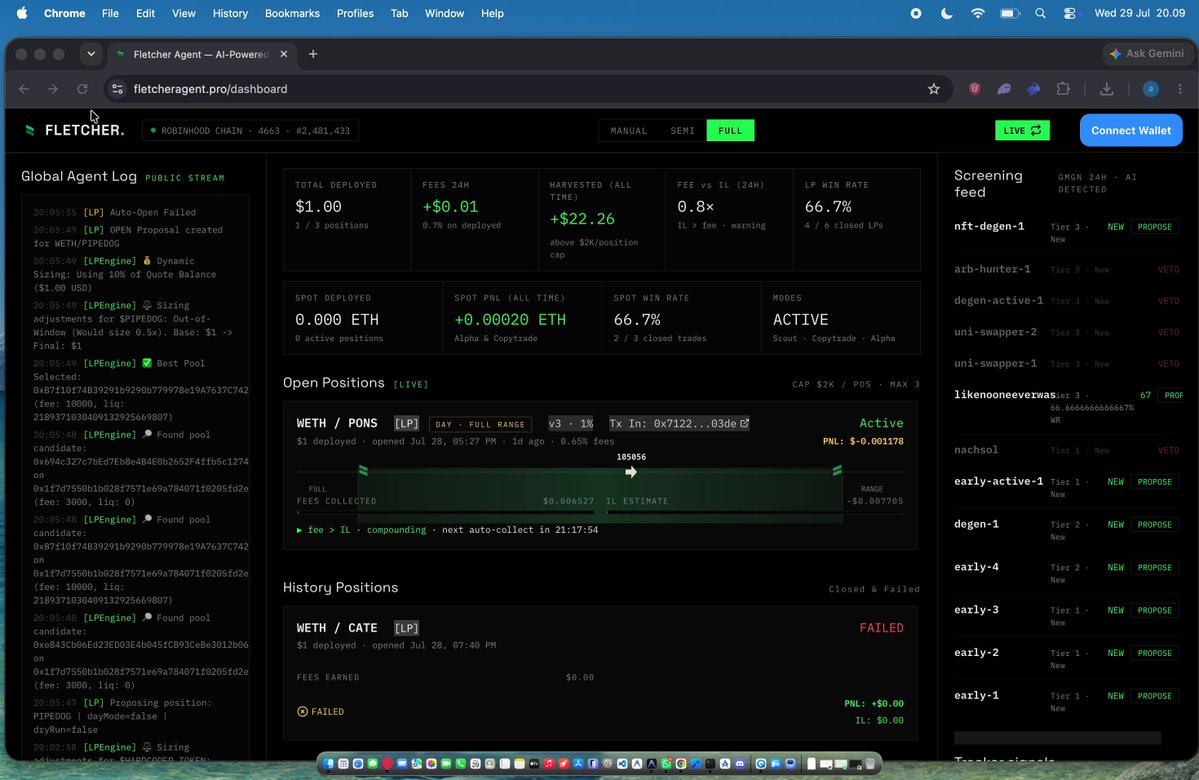Image resolution: width=1199 pixels, height=780 pixels.
Task: Expand the Chrome tab search dropdown
Action: tap(91, 54)
